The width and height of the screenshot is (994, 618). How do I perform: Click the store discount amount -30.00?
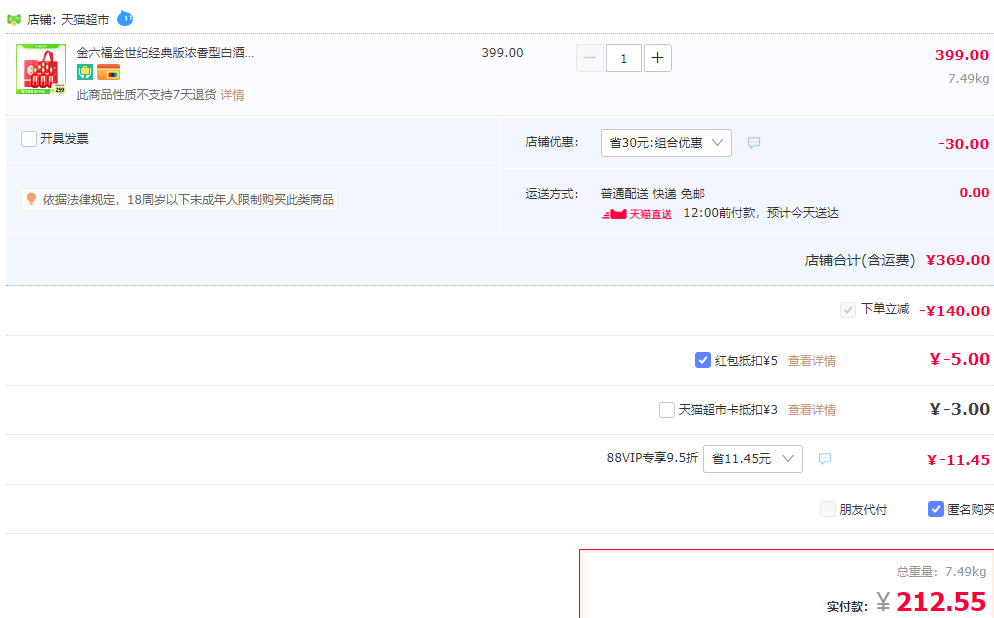(x=964, y=144)
